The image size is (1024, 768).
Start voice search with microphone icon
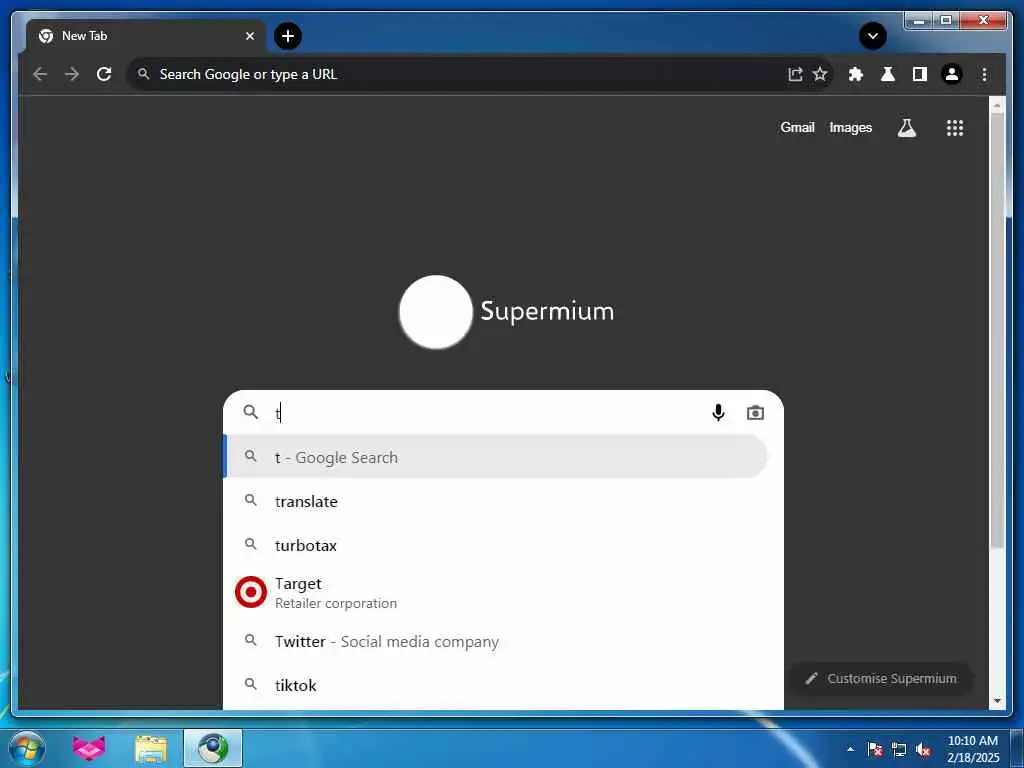click(718, 413)
